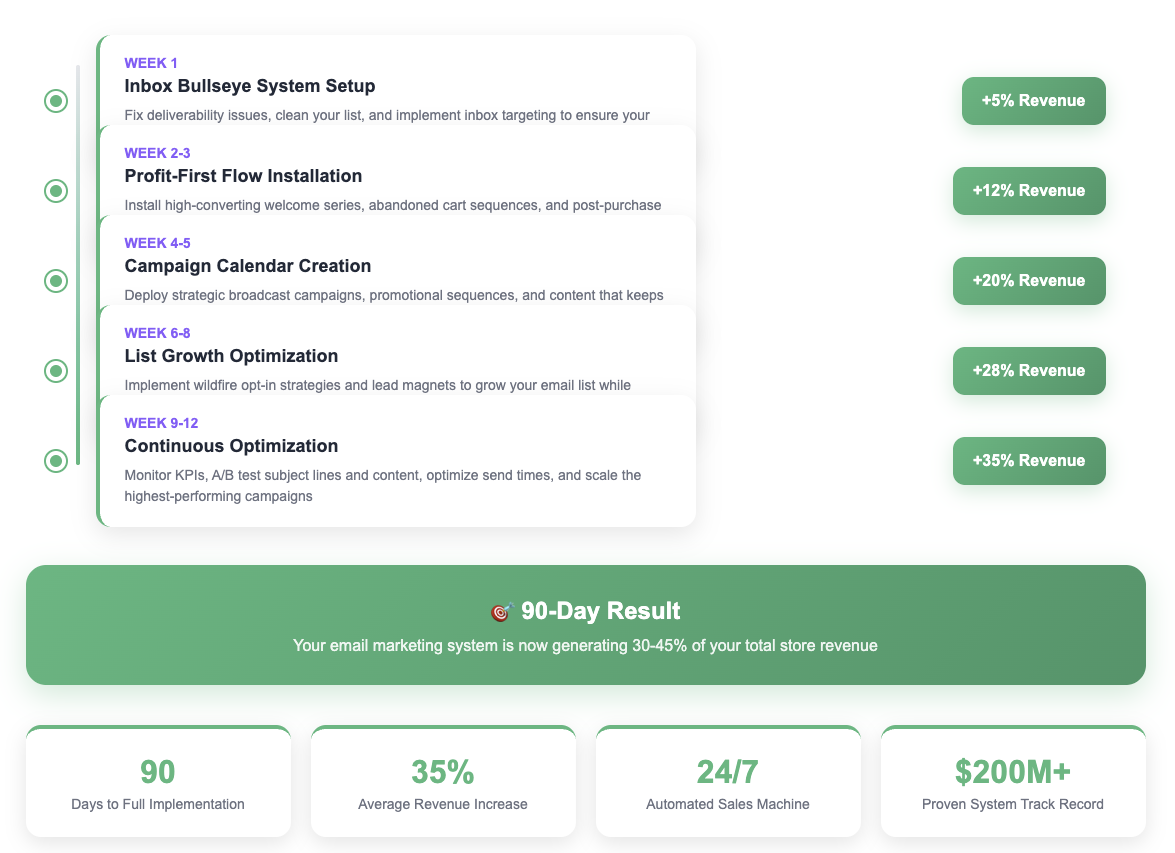Open the Inbox Bullseye System Setup heading
The height and width of the screenshot is (853, 1175).
click(250, 86)
